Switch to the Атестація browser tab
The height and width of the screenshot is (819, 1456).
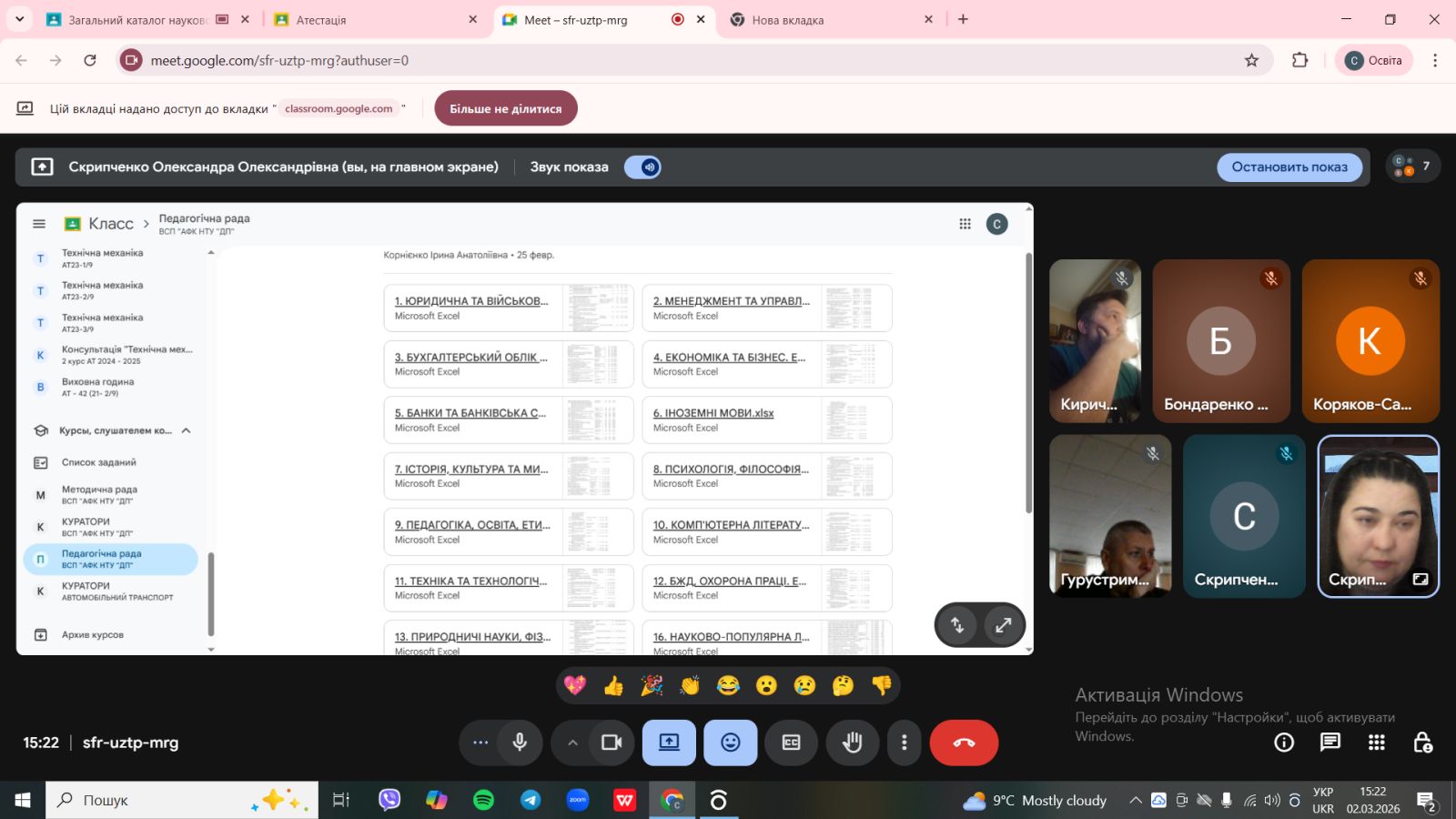373,20
